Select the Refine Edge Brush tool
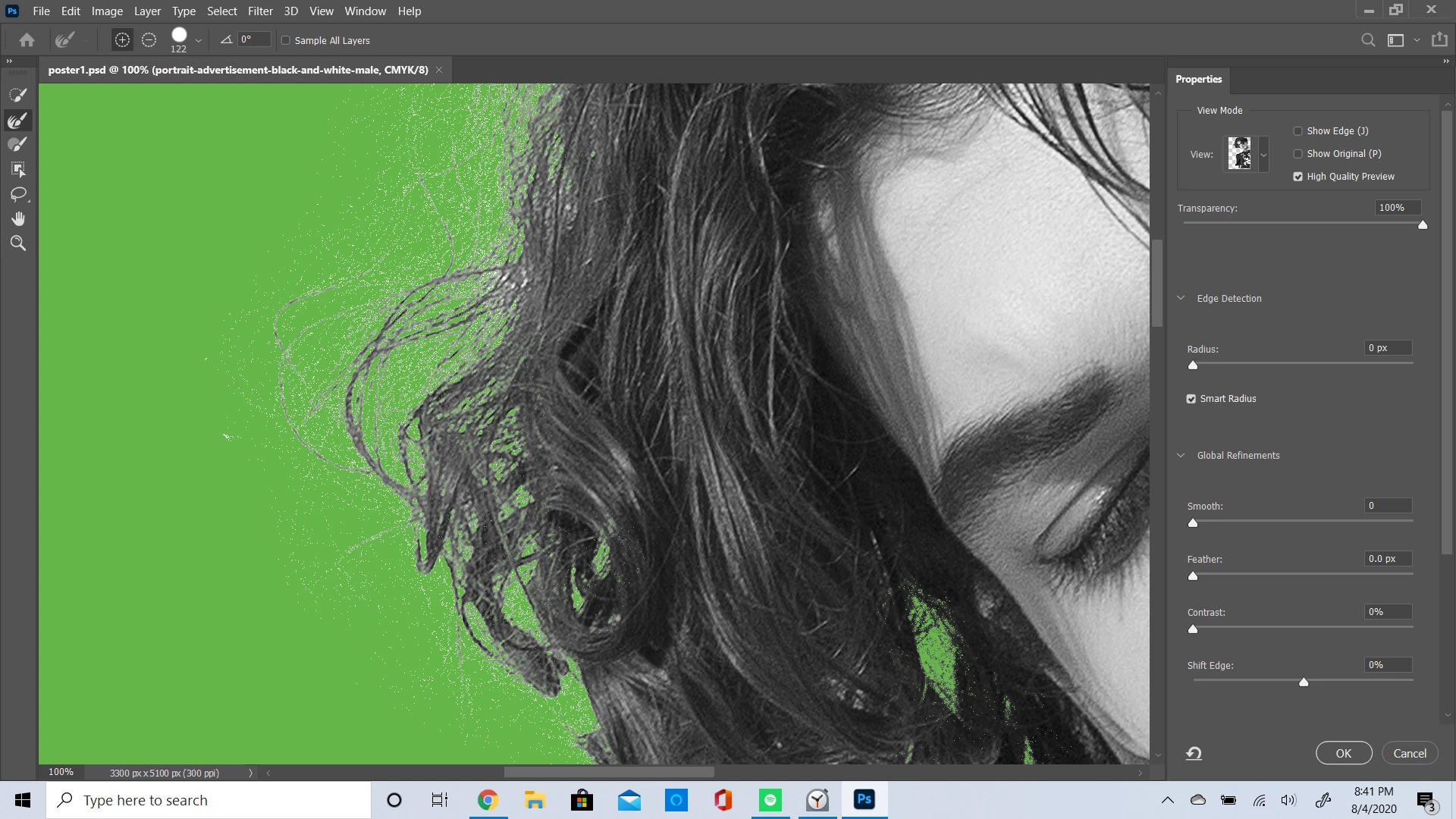 [18, 121]
